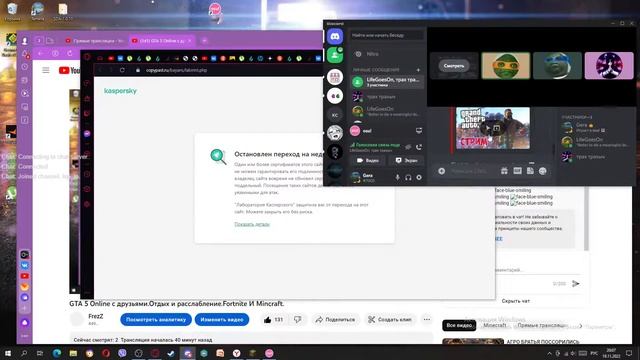Open Viber from taskbar
Screen dimensions: 640x360
pyautogui.click(x=122, y=353)
